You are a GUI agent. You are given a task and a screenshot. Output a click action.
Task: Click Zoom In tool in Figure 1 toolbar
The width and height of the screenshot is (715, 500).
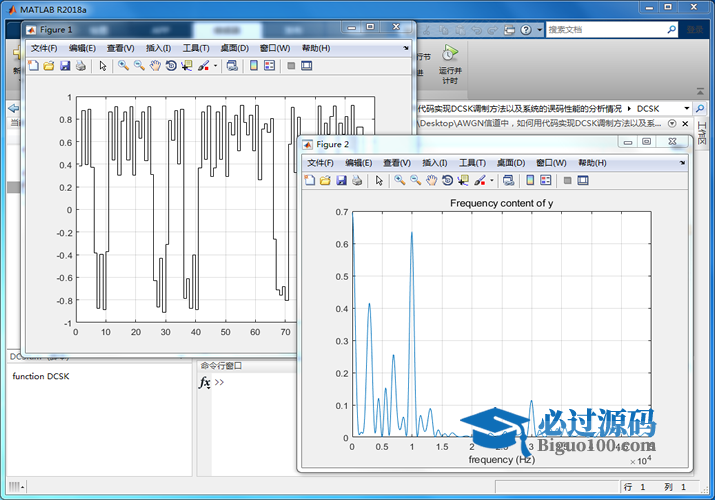[x=124, y=66]
